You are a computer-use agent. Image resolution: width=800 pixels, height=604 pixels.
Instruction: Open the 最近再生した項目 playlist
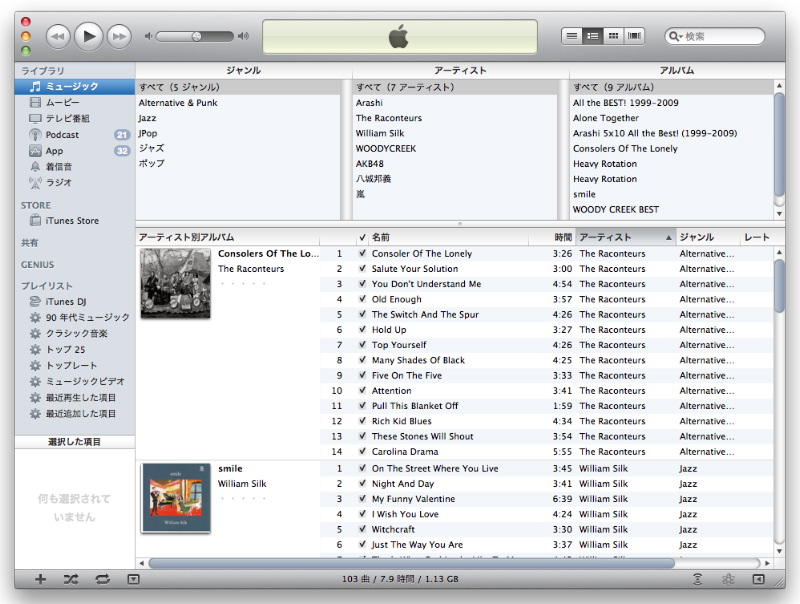(x=74, y=397)
